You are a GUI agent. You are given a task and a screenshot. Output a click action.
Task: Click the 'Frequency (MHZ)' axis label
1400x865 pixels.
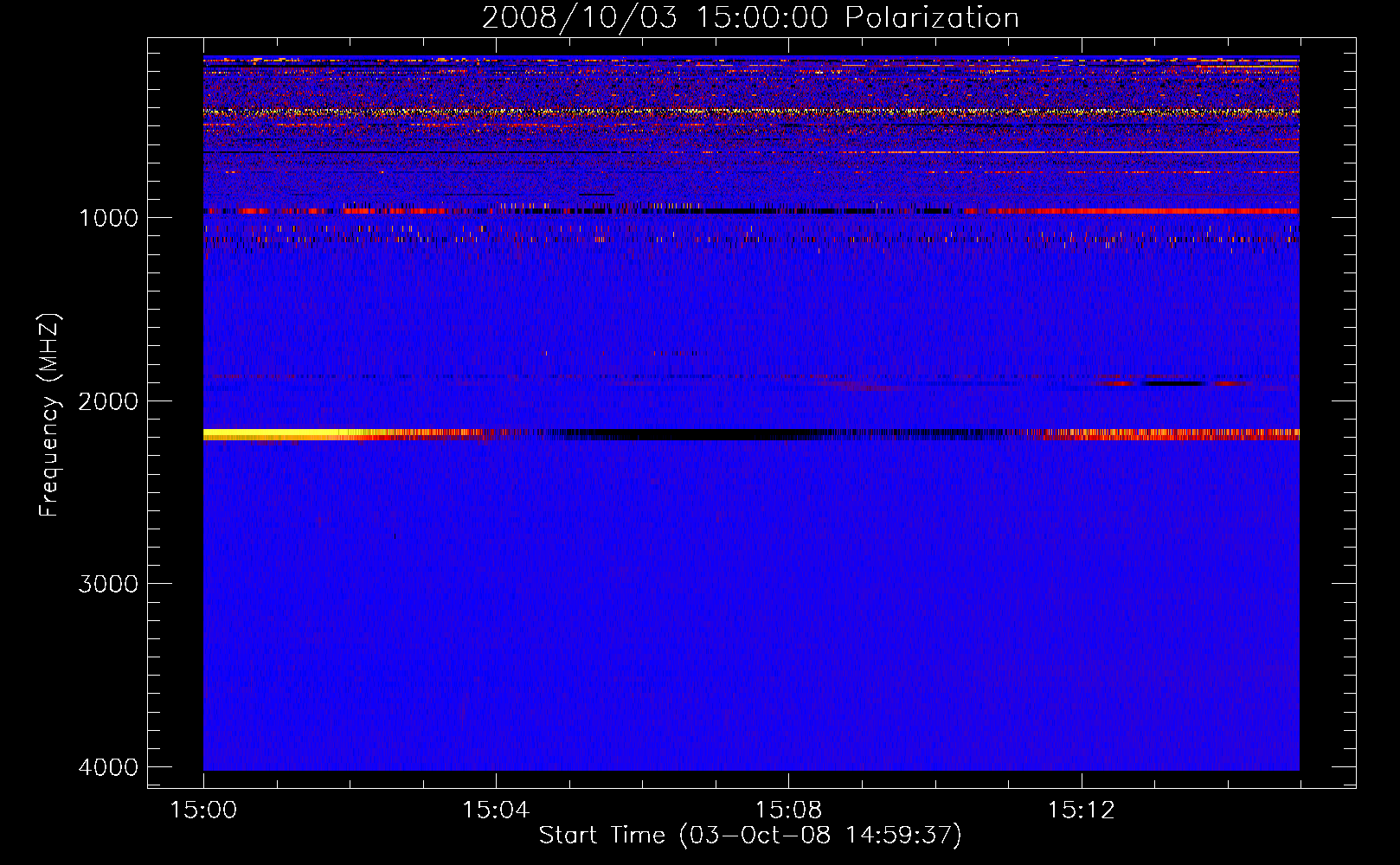(x=48, y=414)
